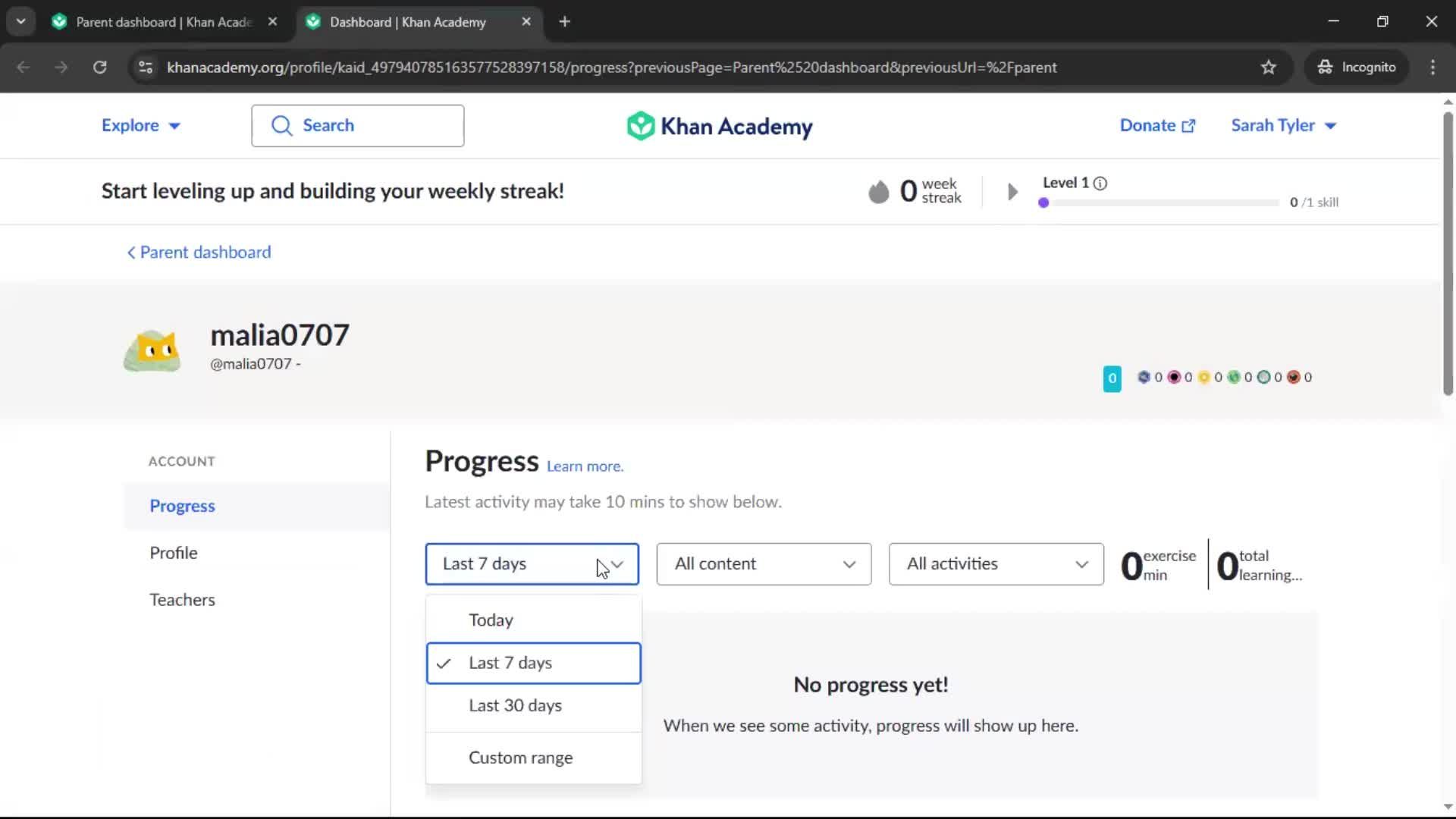The image size is (1456, 819).
Task: Open the tab search dropdown arrow
Action: 20,22
